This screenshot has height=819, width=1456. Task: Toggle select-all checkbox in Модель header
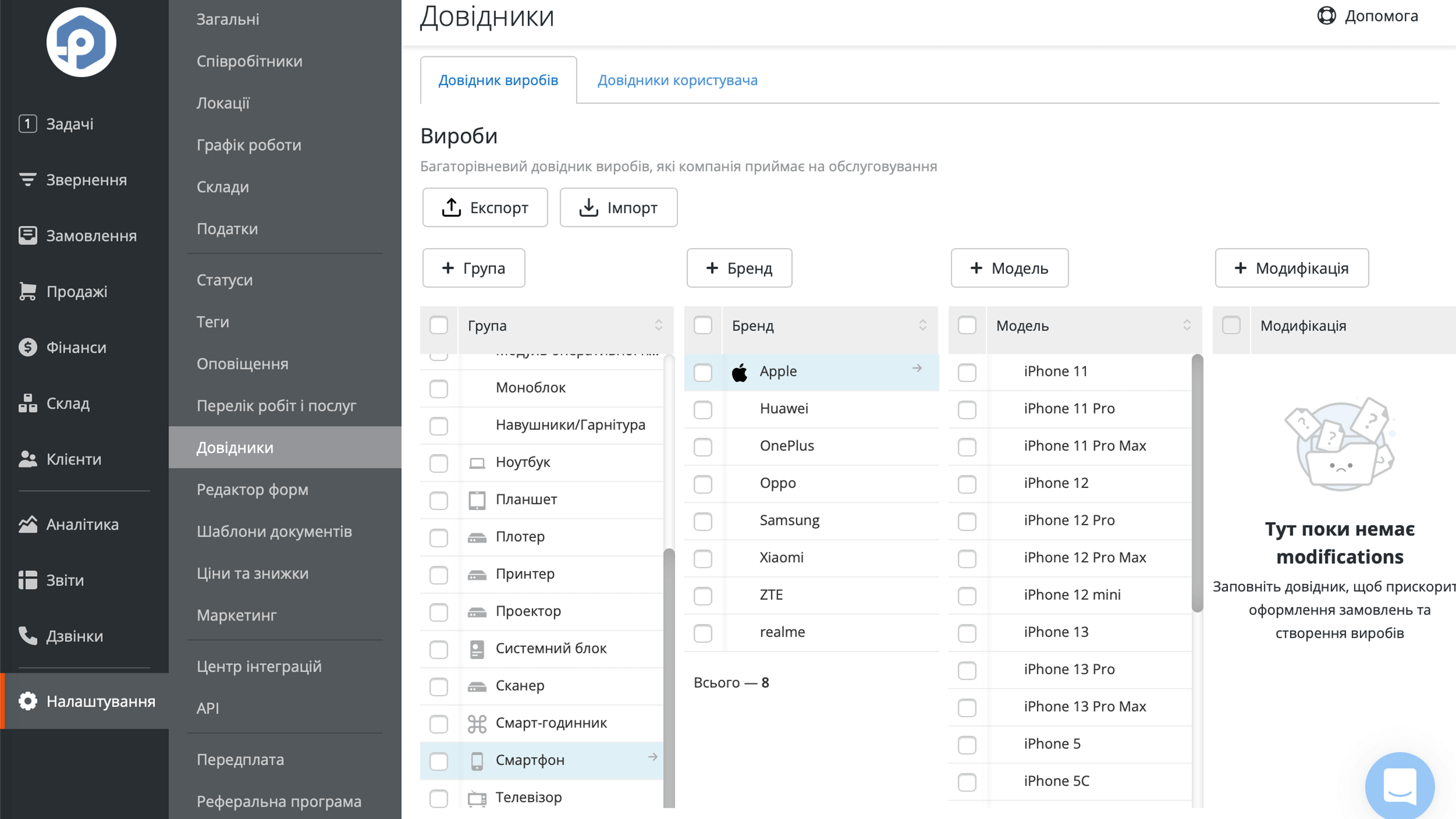967,325
